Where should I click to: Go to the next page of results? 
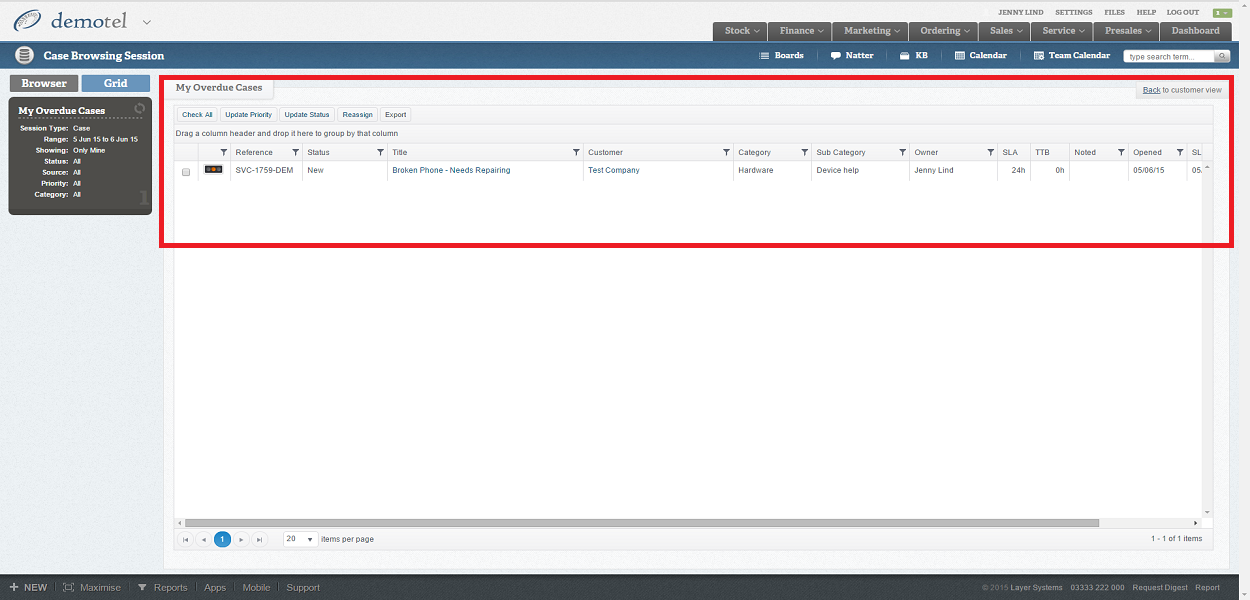click(241, 539)
